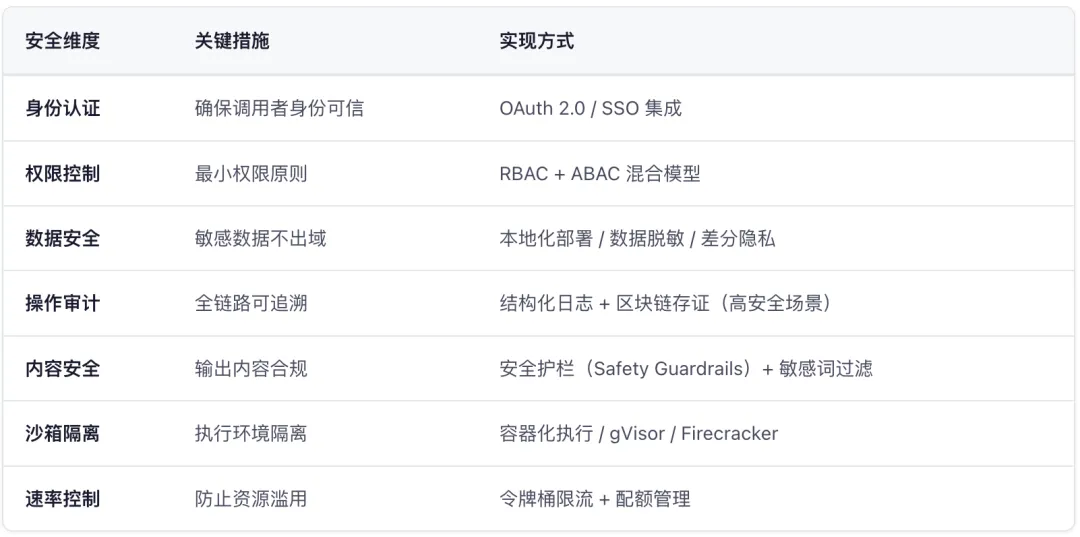Viewport: 1080px width, 537px height.
Task: Click the 实现方式 column header
Action: click(x=537, y=41)
